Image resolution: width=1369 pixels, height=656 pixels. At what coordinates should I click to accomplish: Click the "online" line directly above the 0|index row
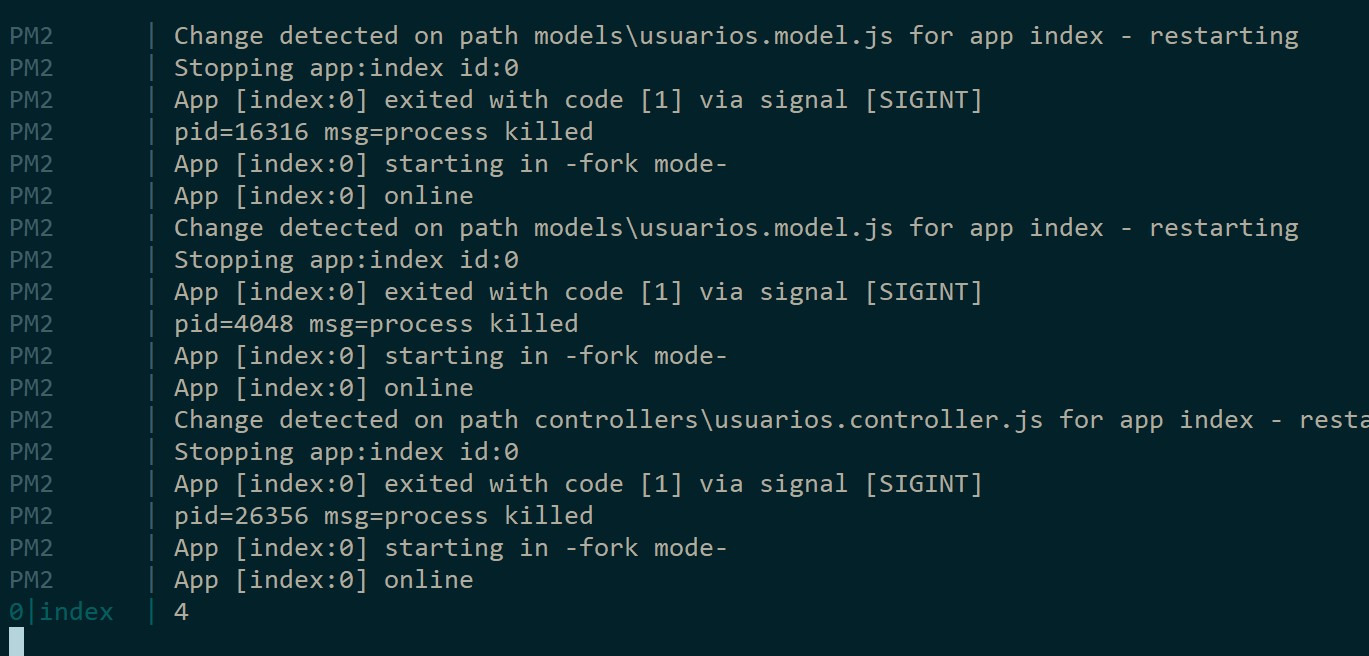pyautogui.click(x=323, y=580)
